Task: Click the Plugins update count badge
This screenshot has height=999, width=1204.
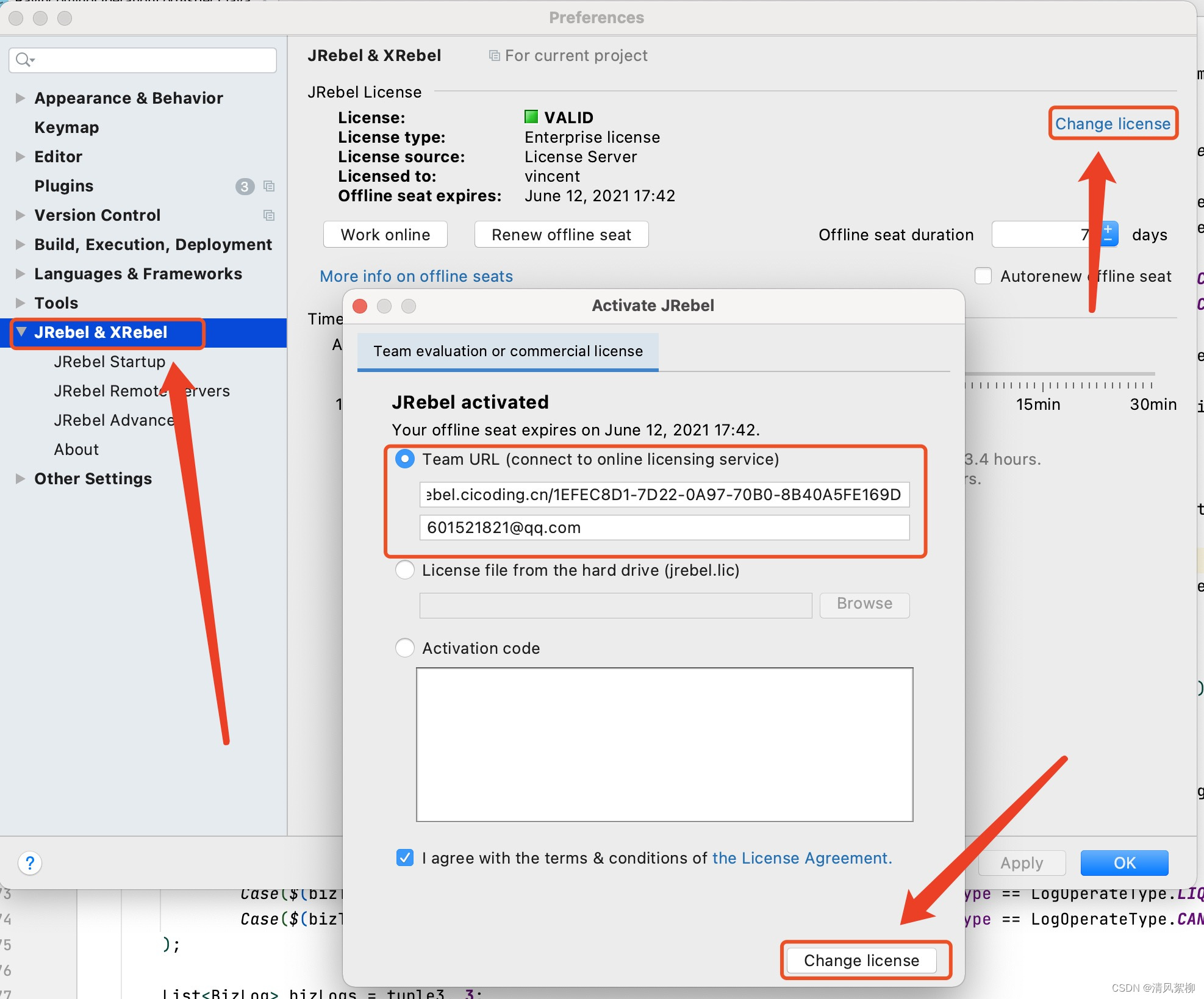Action: (x=245, y=186)
